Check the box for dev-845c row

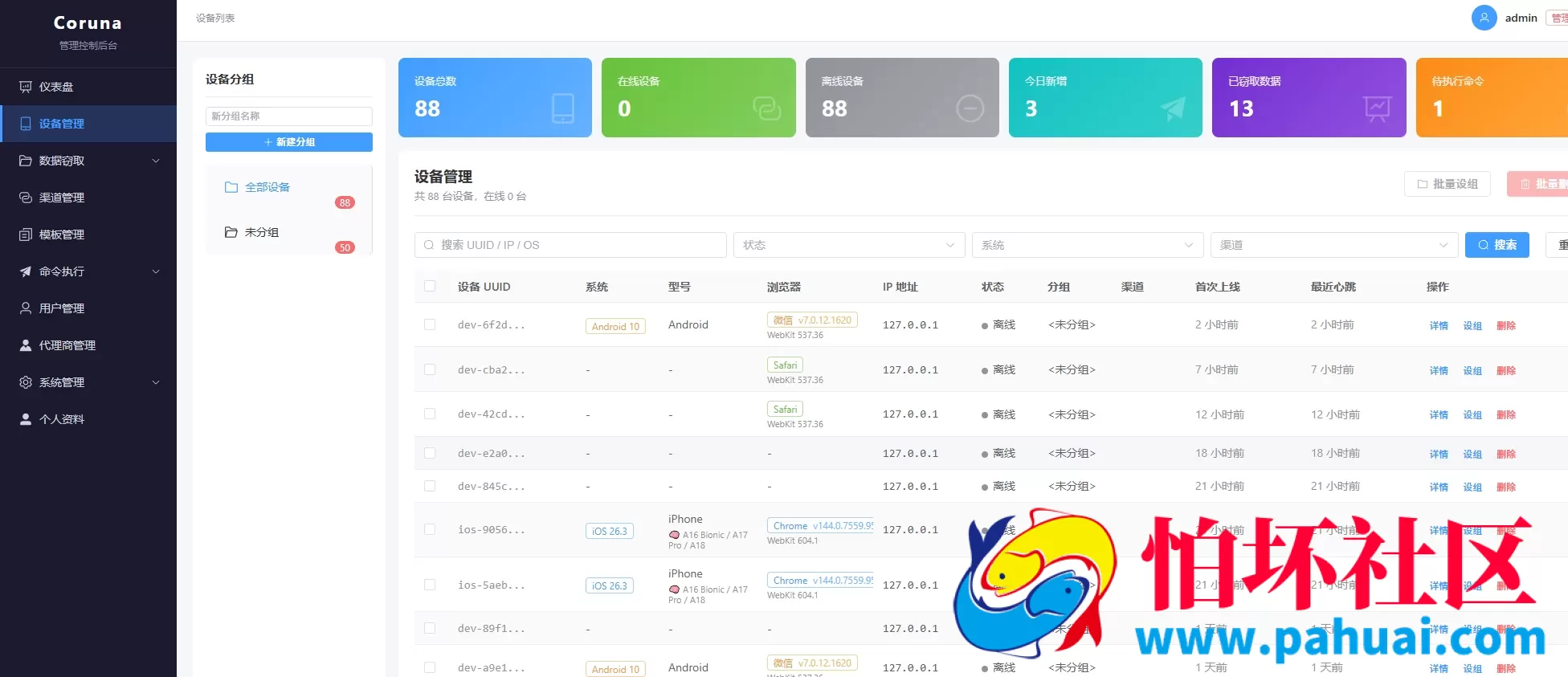pos(430,486)
